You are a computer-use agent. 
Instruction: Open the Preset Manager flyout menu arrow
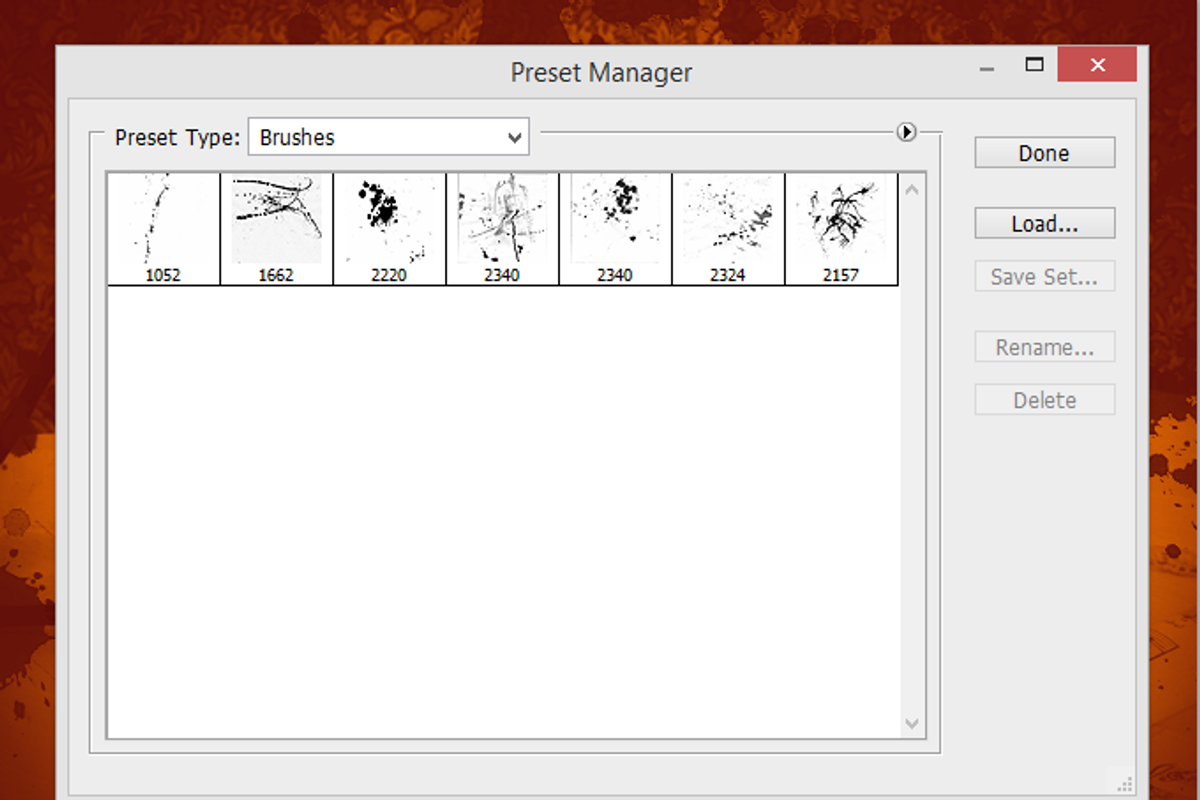pyautogui.click(x=906, y=132)
